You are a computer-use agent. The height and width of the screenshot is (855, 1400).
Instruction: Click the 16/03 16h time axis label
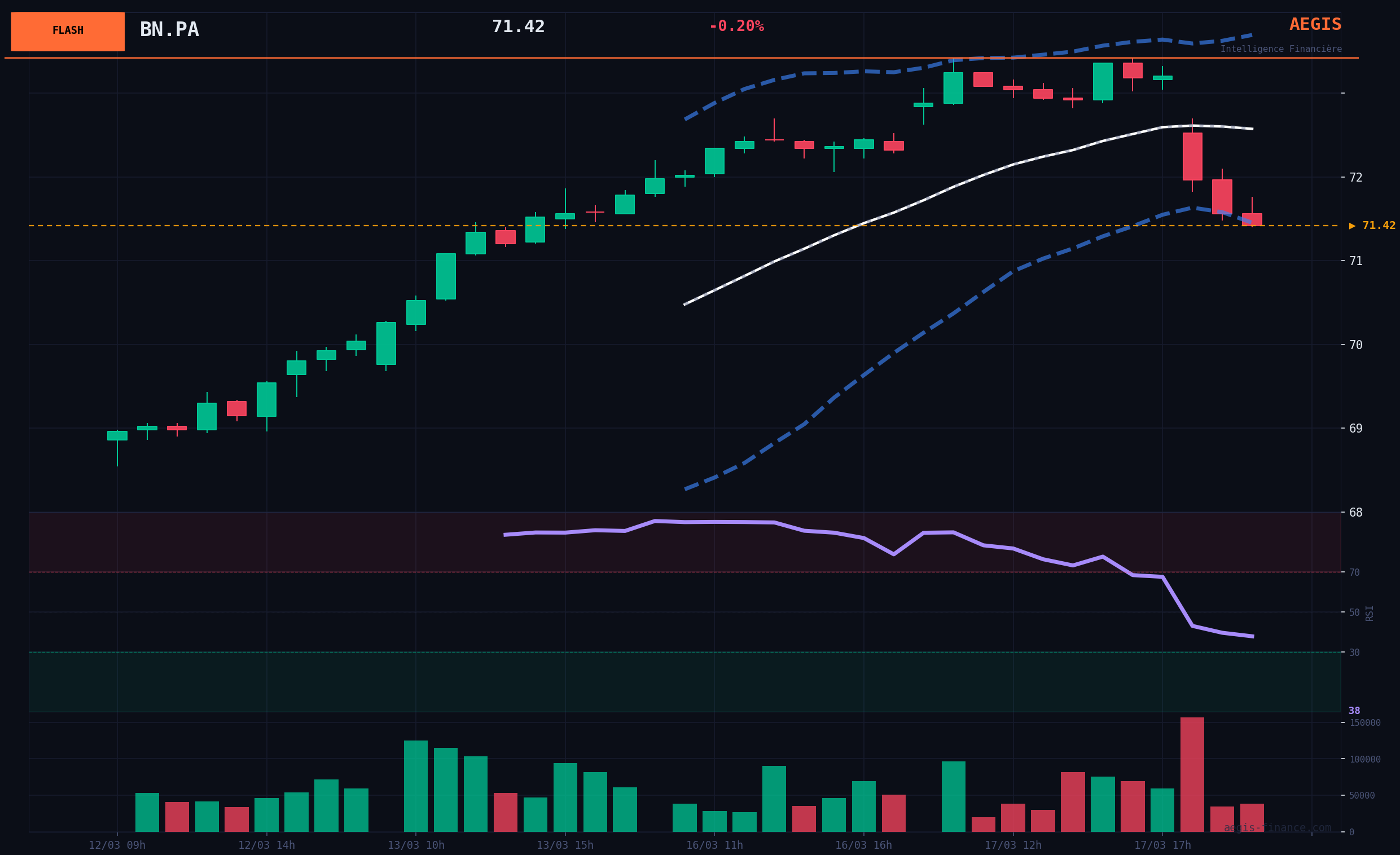[x=863, y=845]
